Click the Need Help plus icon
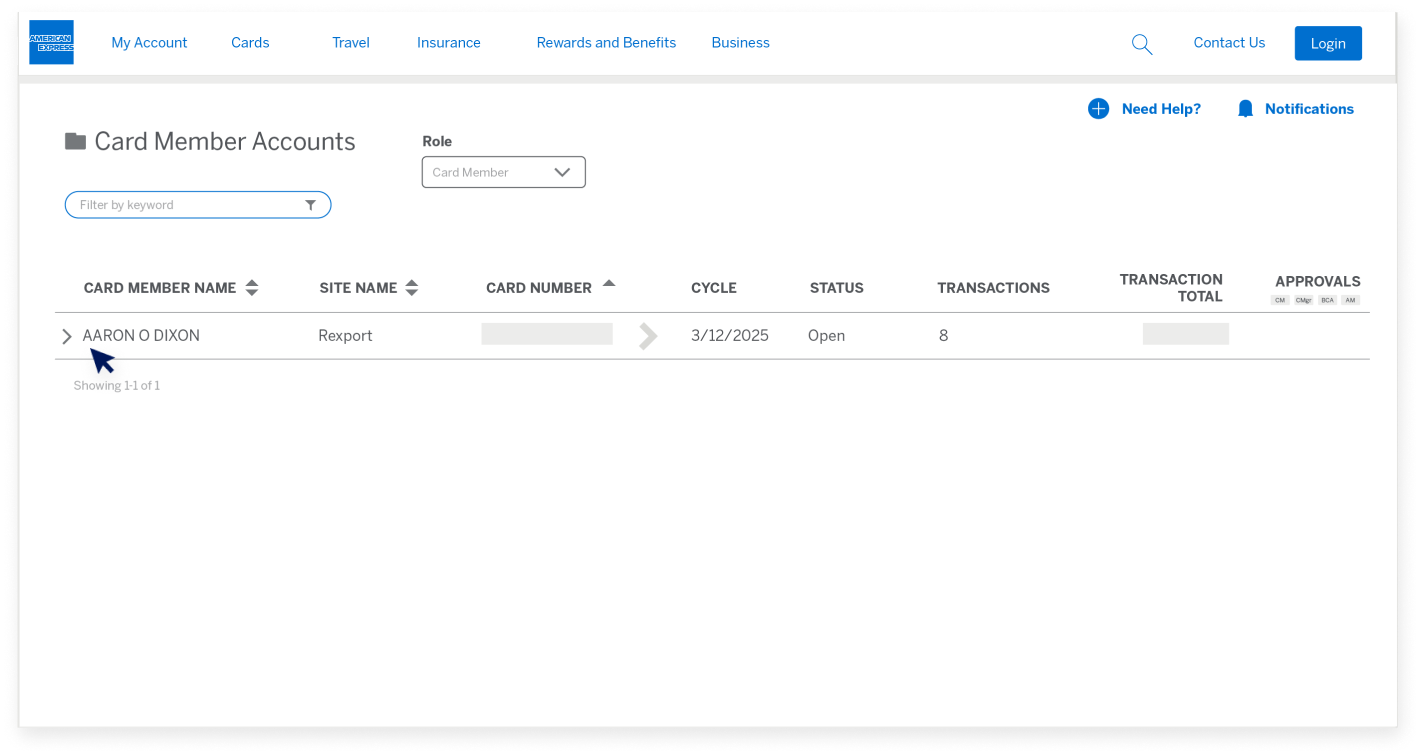This screenshot has height=751, width=1421. [x=1098, y=109]
